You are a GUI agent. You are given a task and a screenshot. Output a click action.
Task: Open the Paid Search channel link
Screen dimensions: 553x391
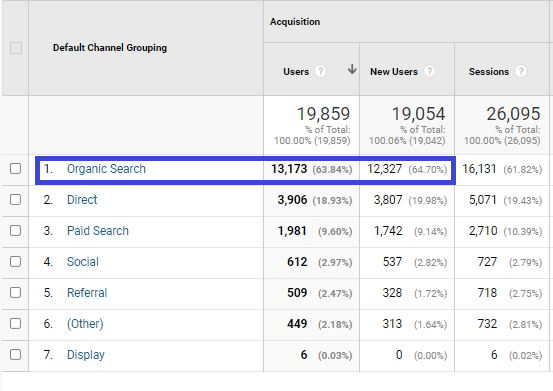(98, 231)
